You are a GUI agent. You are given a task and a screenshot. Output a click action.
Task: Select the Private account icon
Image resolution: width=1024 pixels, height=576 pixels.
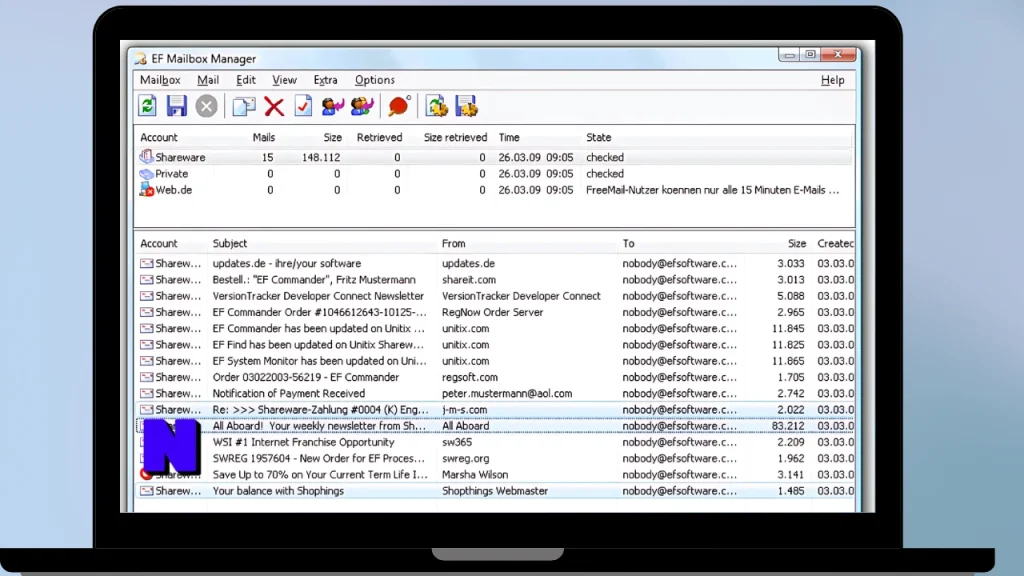[x=146, y=174]
